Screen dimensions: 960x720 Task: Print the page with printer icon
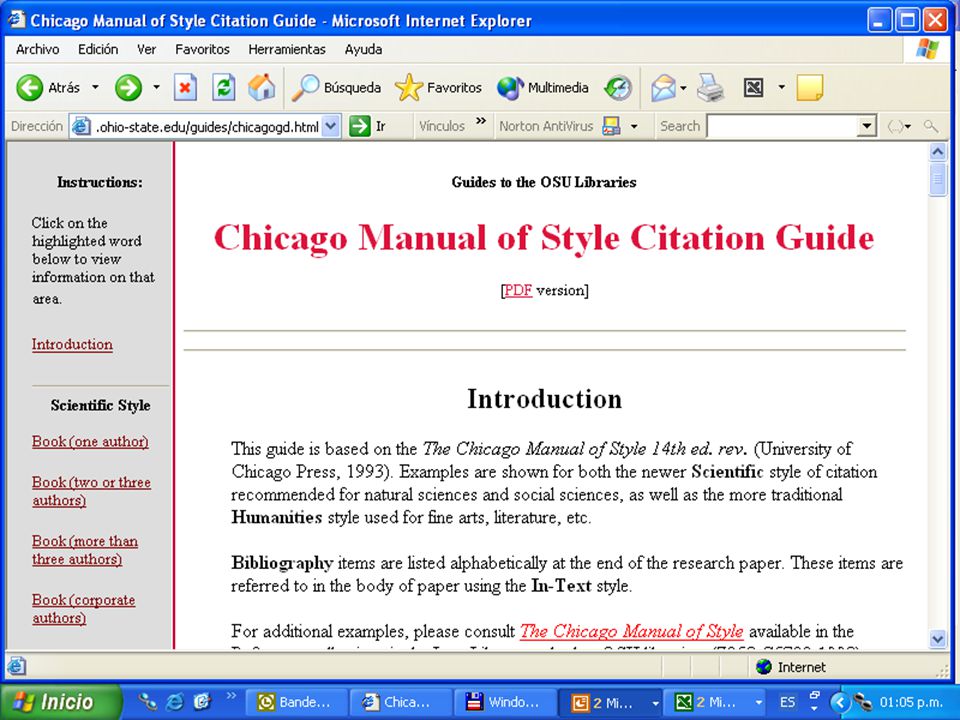pyautogui.click(x=711, y=88)
